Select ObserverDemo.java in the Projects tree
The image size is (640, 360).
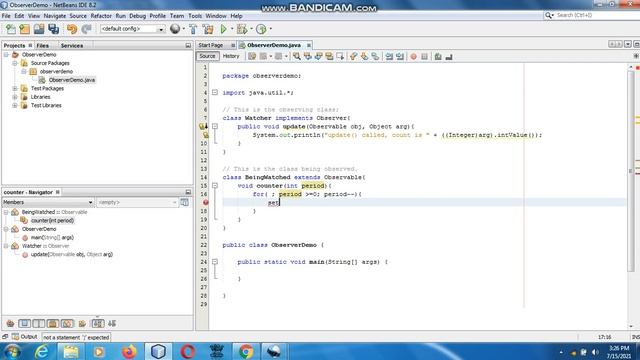pyautogui.click(x=72, y=80)
